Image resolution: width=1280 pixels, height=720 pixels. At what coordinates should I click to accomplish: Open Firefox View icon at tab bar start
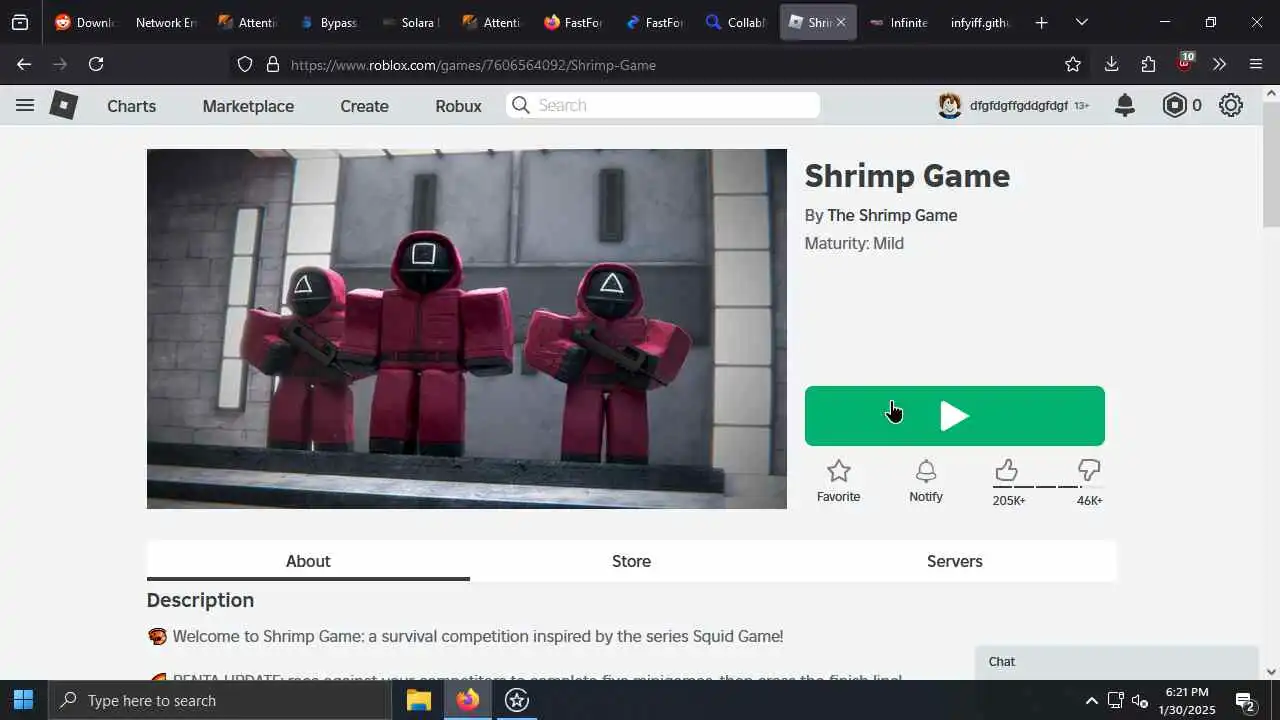[20, 22]
